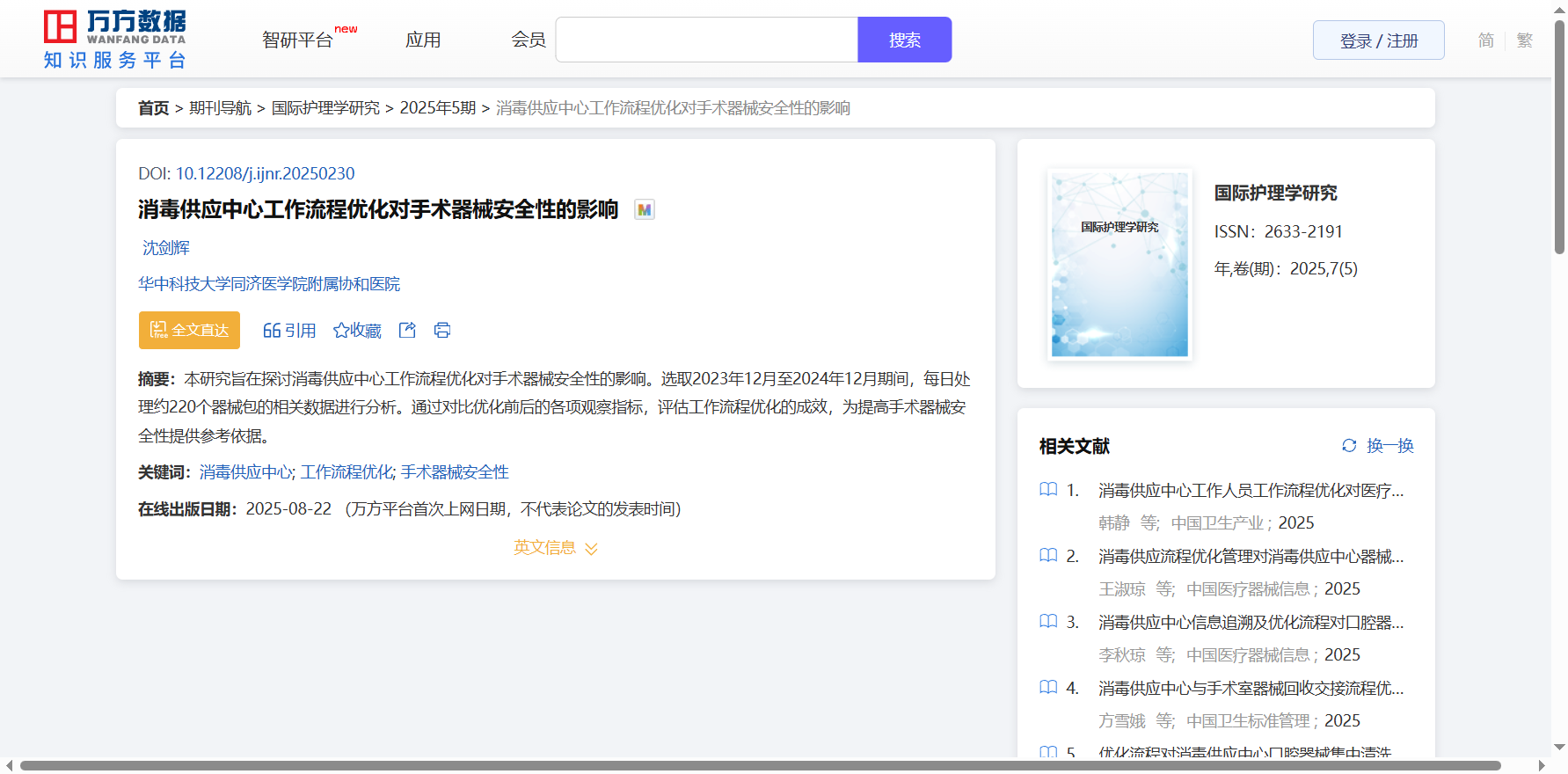Click the book icon beside related item 1
The width and height of the screenshot is (1568, 774).
click(x=1048, y=490)
